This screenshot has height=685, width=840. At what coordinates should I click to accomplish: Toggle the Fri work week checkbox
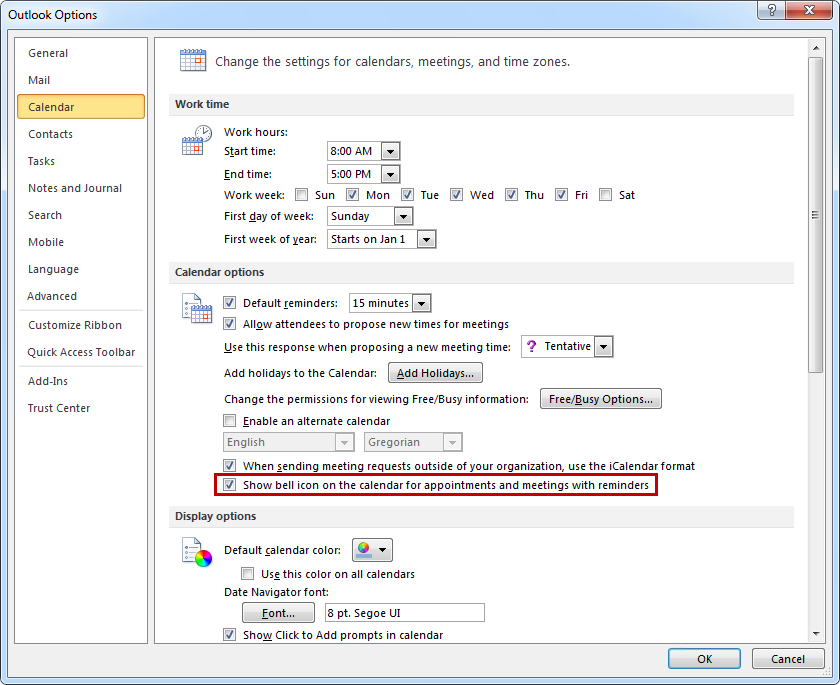[x=561, y=194]
